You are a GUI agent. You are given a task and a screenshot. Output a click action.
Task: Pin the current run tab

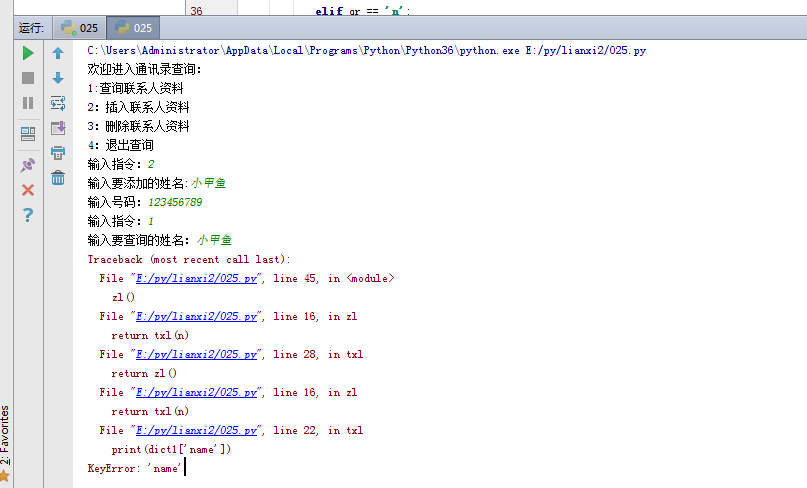coord(28,164)
